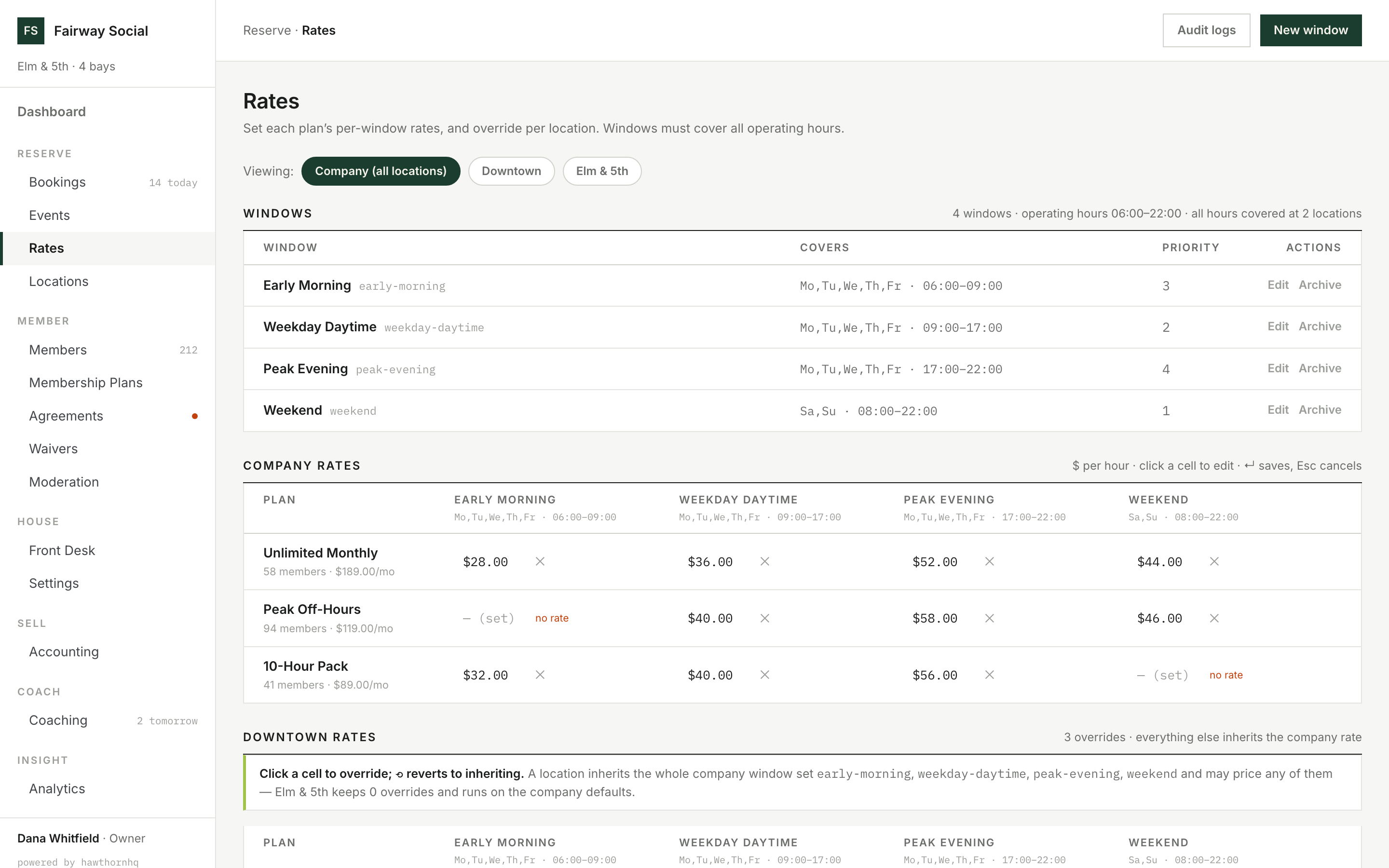Set Peak Off-Hours Early Morning rate

tap(489, 618)
